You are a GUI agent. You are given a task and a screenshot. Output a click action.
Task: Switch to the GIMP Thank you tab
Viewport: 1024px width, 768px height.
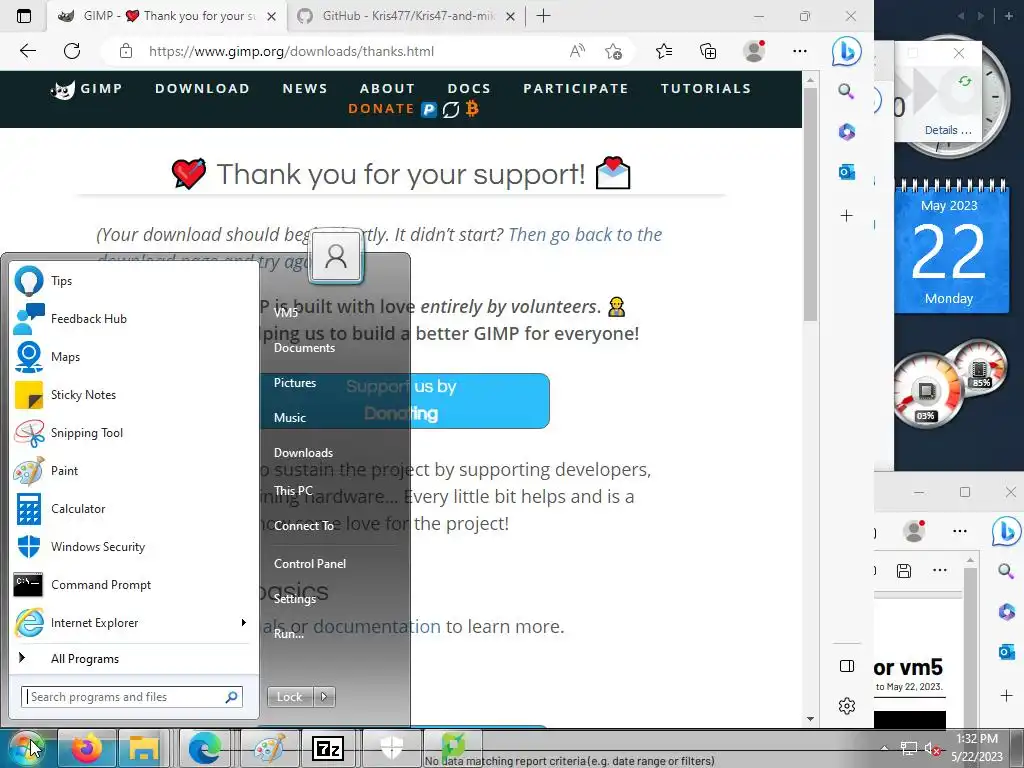pos(167,16)
